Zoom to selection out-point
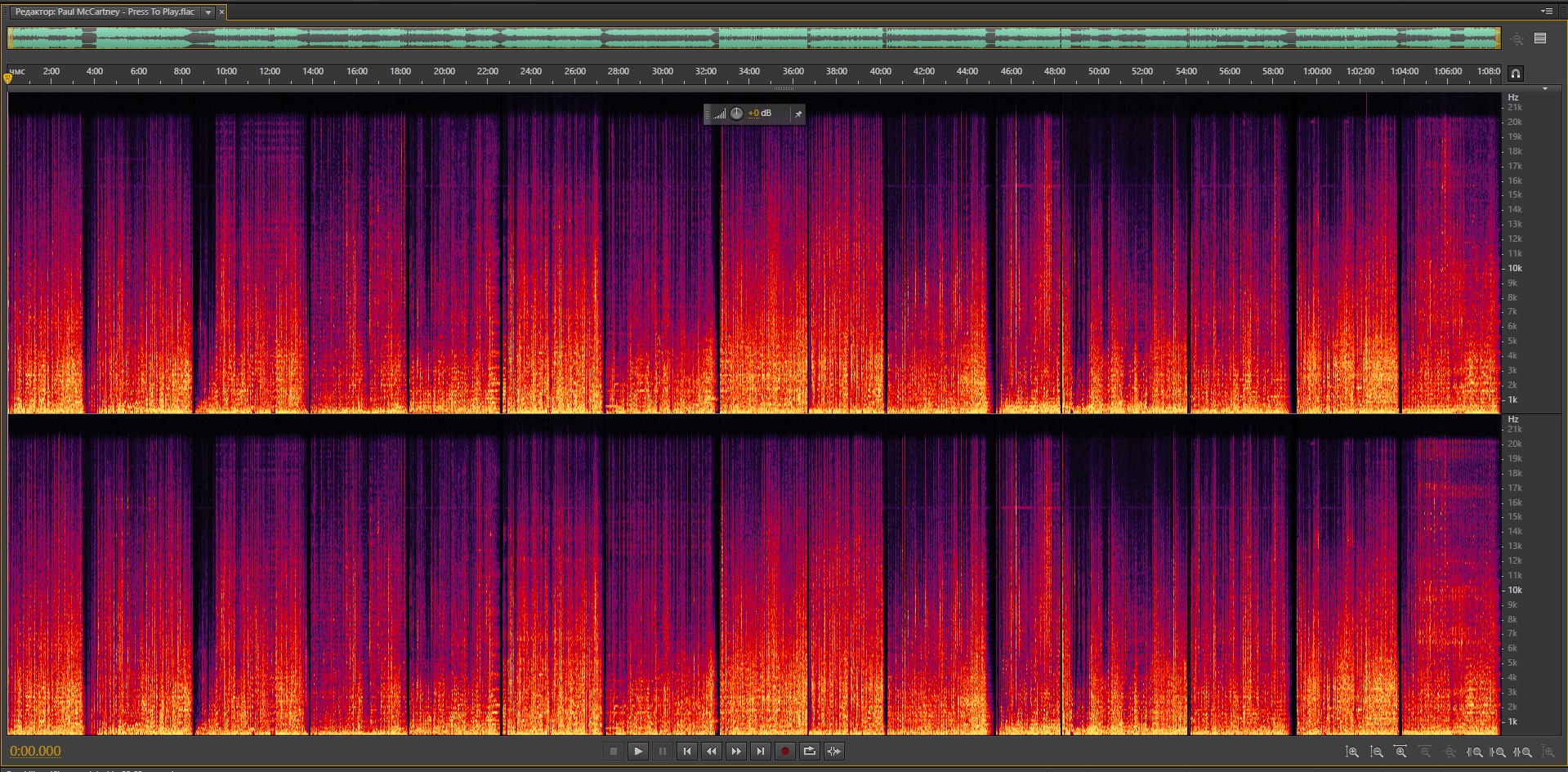The image size is (1568, 772). [x=1499, y=752]
